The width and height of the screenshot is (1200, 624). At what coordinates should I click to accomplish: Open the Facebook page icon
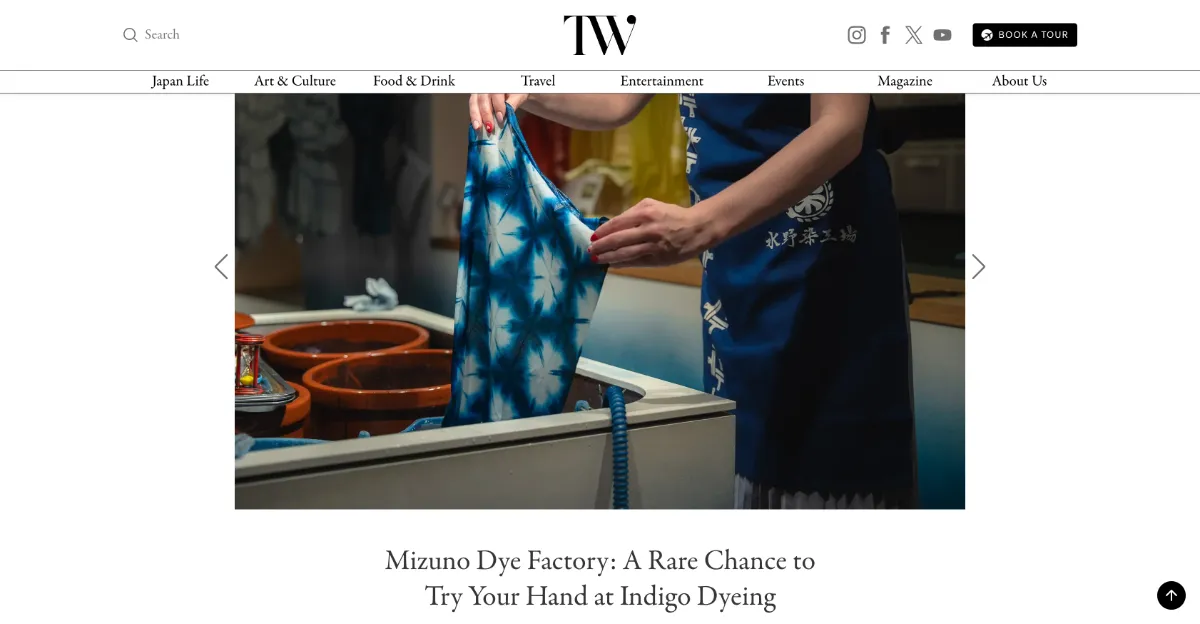[x=885, y=35]
